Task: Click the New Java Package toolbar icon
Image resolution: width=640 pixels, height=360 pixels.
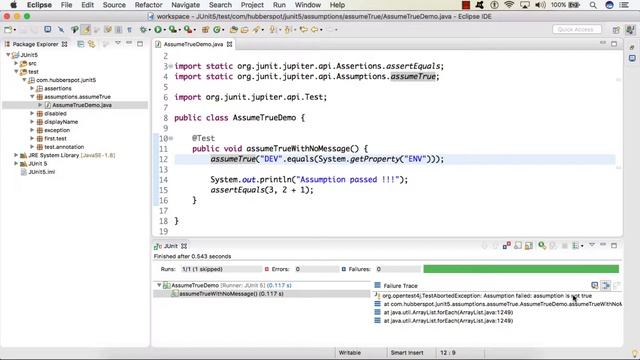Action: click(206, 29)
